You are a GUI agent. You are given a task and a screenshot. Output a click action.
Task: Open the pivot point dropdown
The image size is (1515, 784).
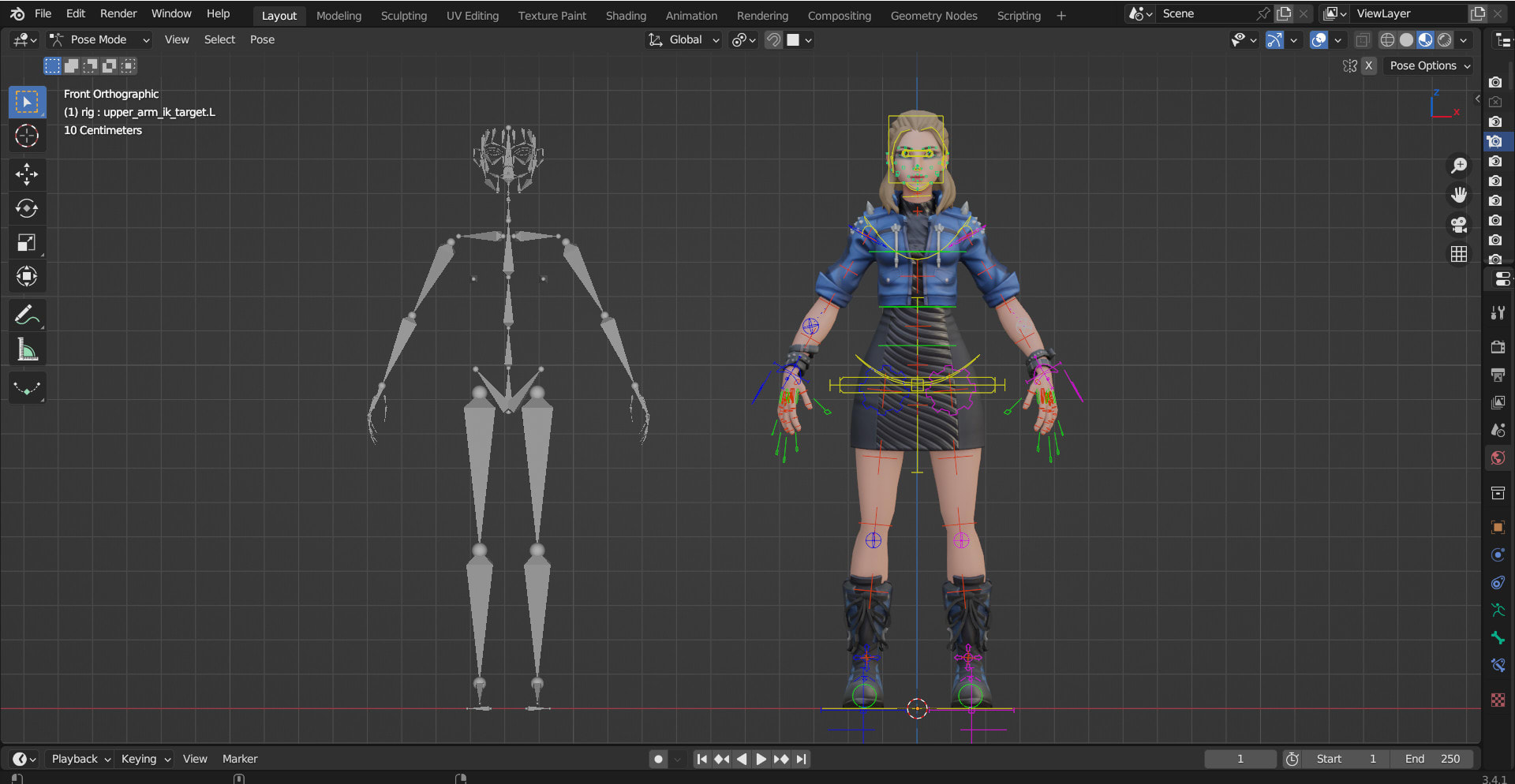click(743, 40)
